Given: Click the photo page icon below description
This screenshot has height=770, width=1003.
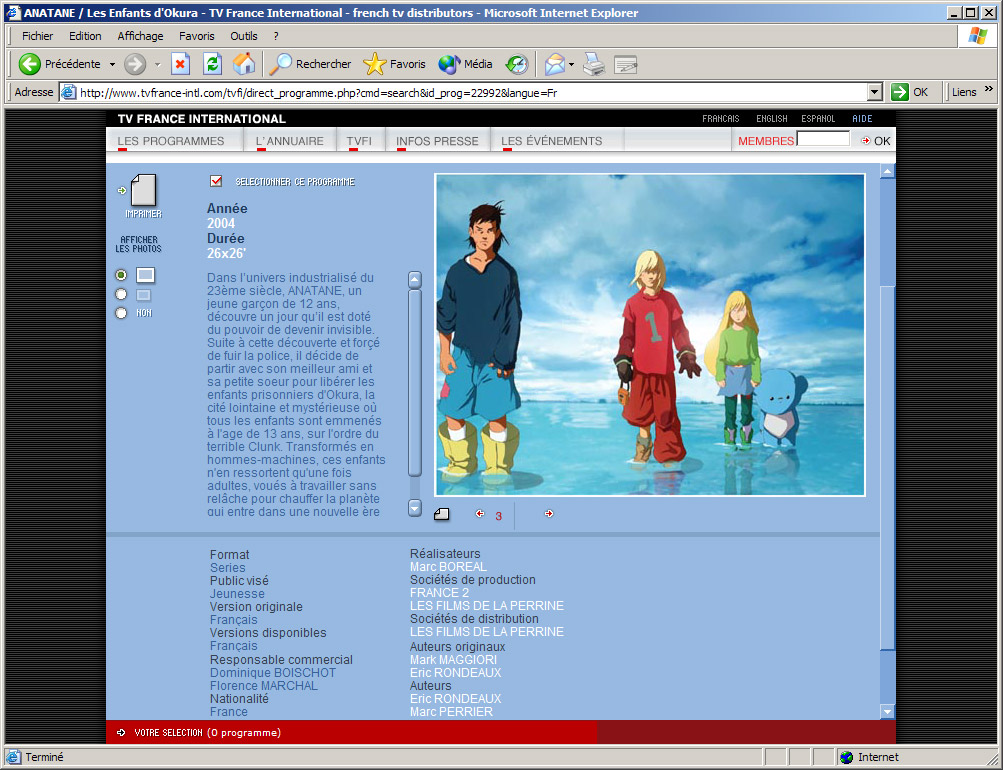Looking at the screenshot, I should coord(442,514).
